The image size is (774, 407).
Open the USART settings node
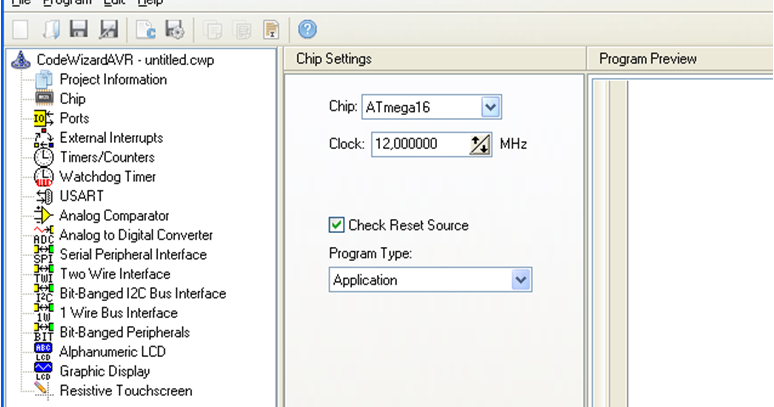pyautogui.click(x=81, y=196)
